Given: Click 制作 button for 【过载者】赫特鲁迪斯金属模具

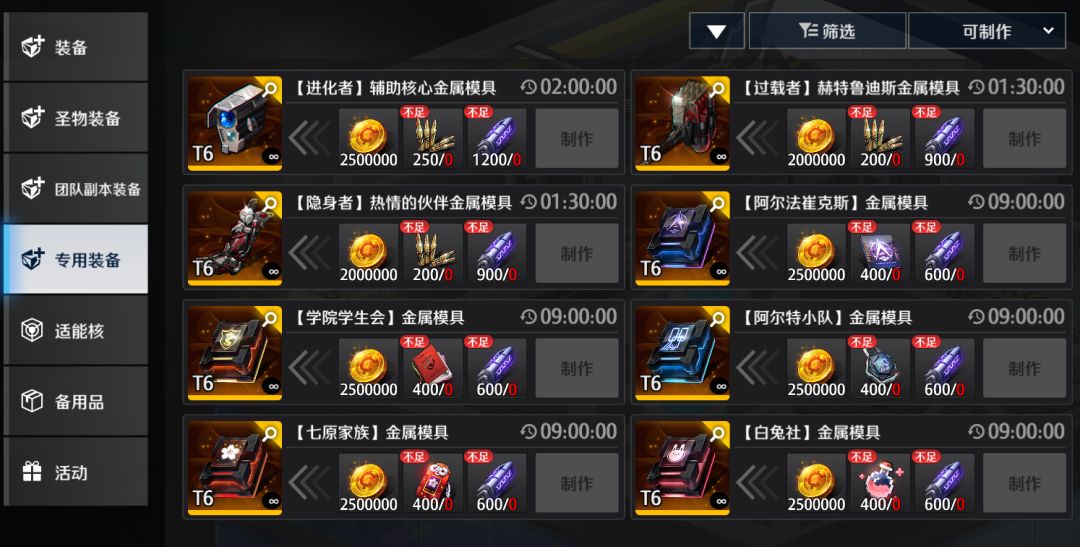Looking at the screenshot, I should click(1024, 139).
